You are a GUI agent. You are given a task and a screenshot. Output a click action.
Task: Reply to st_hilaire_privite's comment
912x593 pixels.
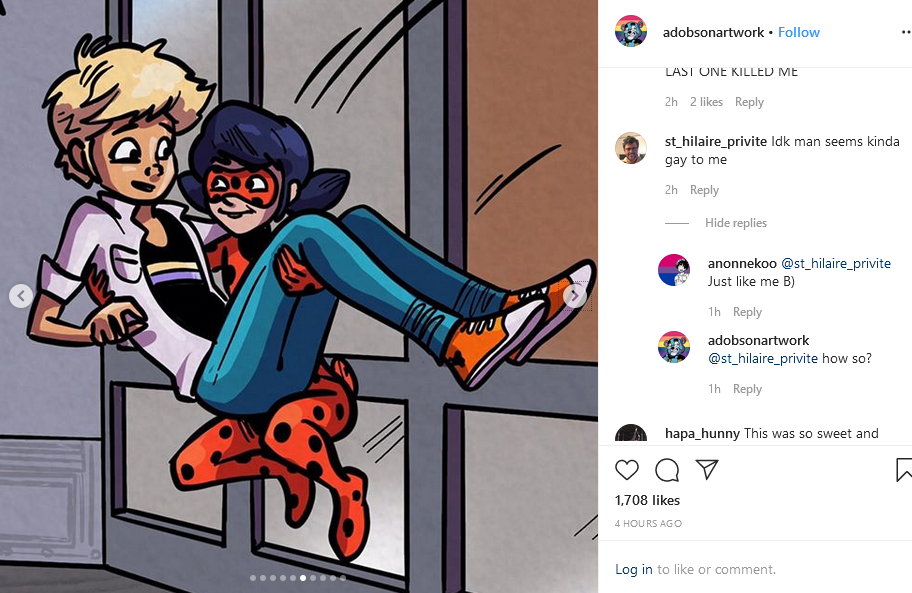coord(704,190)
